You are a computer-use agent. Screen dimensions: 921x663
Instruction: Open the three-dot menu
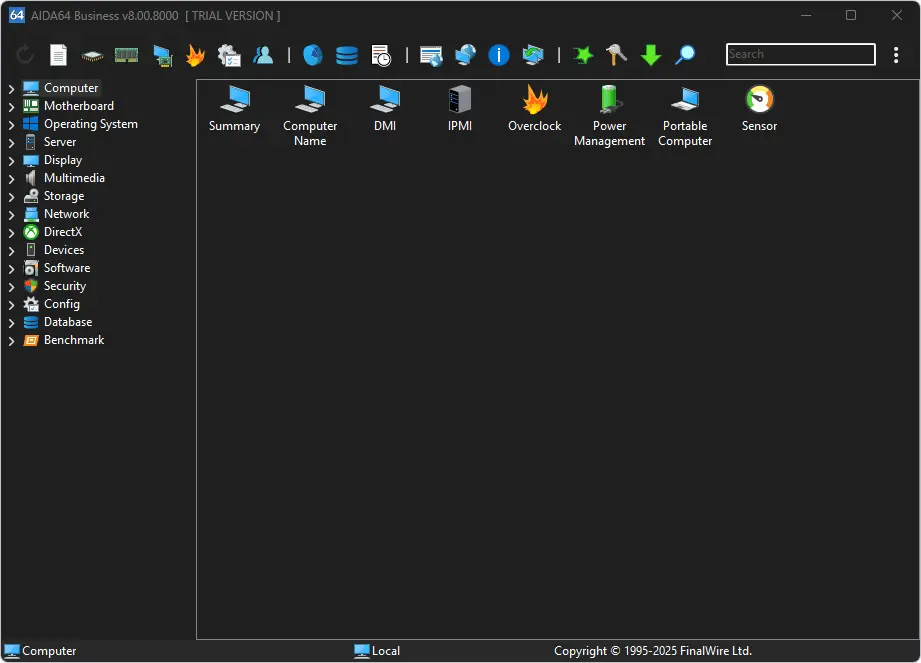pyautogui.click(x=896, y=55)
